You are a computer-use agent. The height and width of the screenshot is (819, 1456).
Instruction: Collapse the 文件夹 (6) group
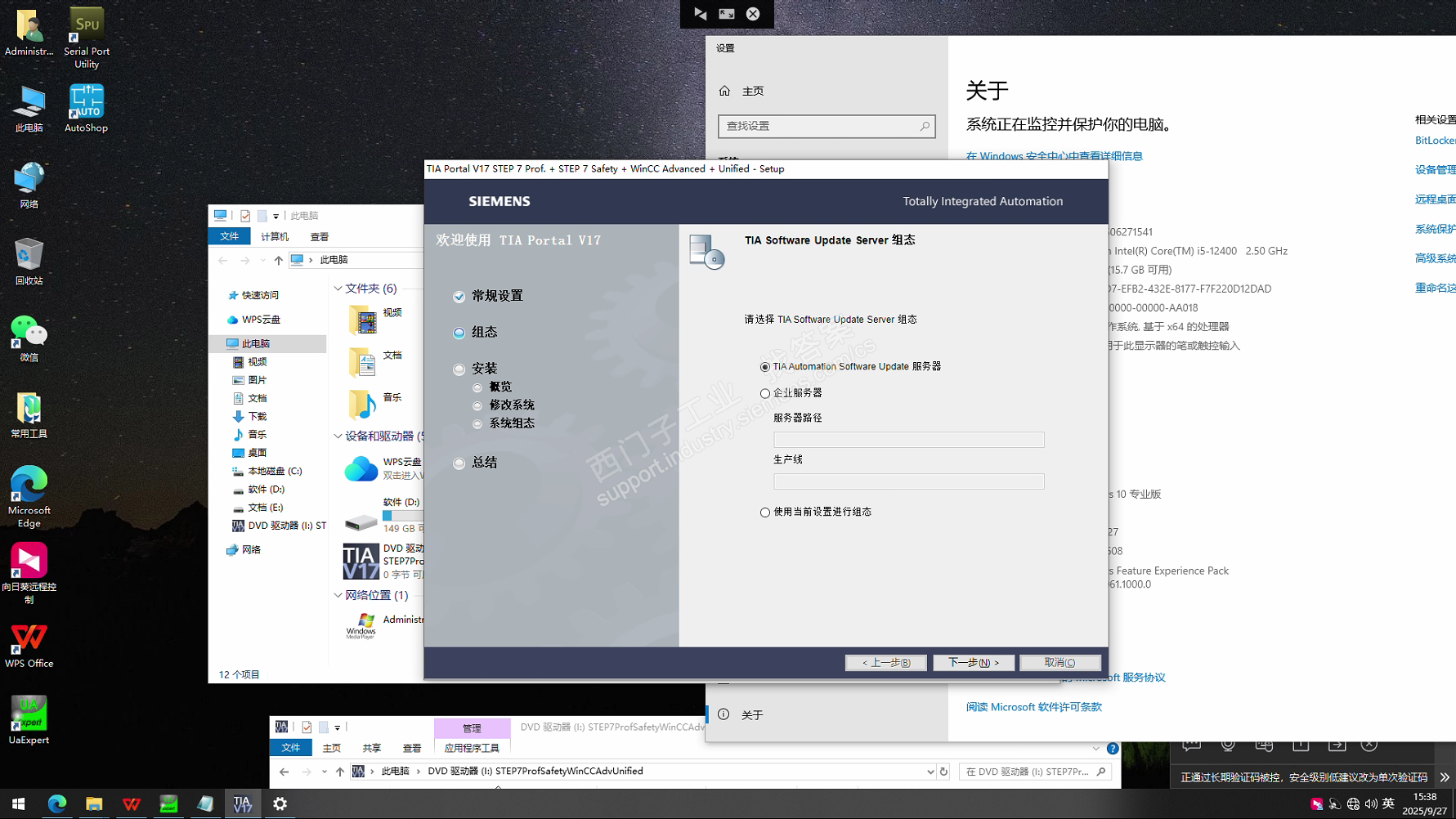click(338, 289)
